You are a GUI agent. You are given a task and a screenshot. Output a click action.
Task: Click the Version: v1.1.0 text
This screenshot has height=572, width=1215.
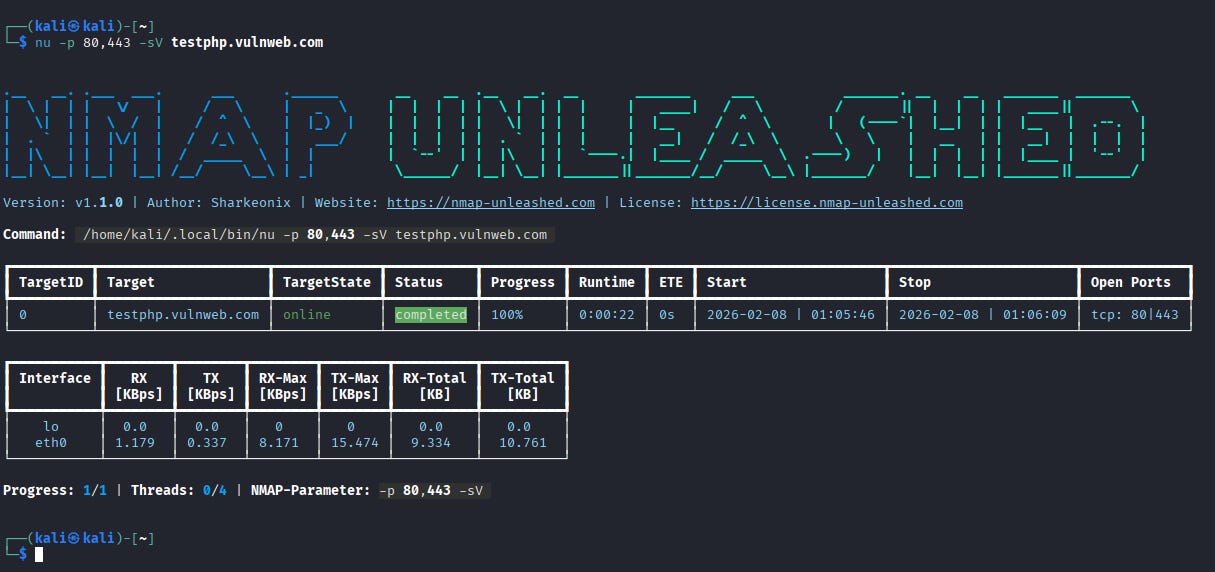point(63,202)
